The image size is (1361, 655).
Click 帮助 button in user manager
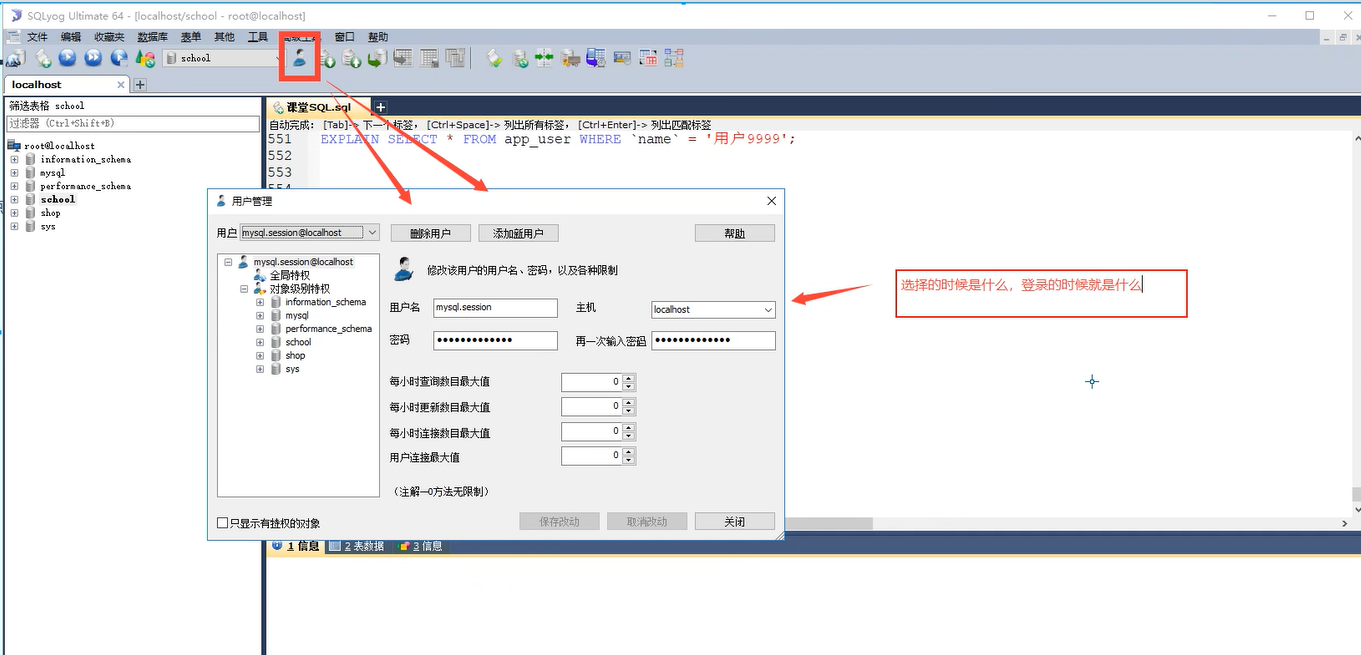pyautogui.click(x=735, y=233)
